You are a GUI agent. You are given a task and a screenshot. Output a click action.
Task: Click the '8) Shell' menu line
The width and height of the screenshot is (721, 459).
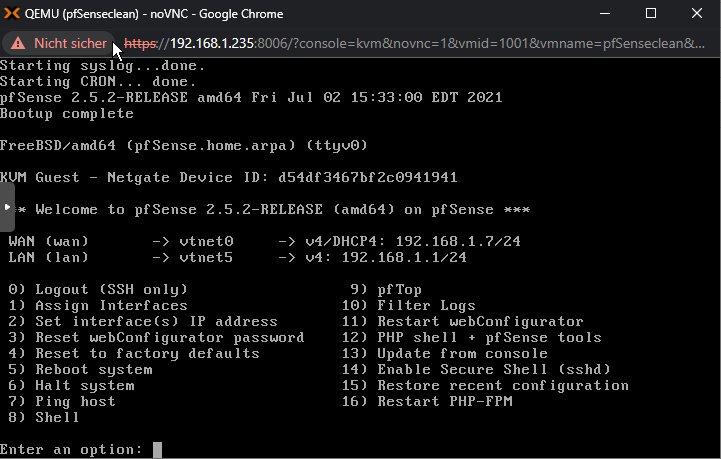pos(44,418)
